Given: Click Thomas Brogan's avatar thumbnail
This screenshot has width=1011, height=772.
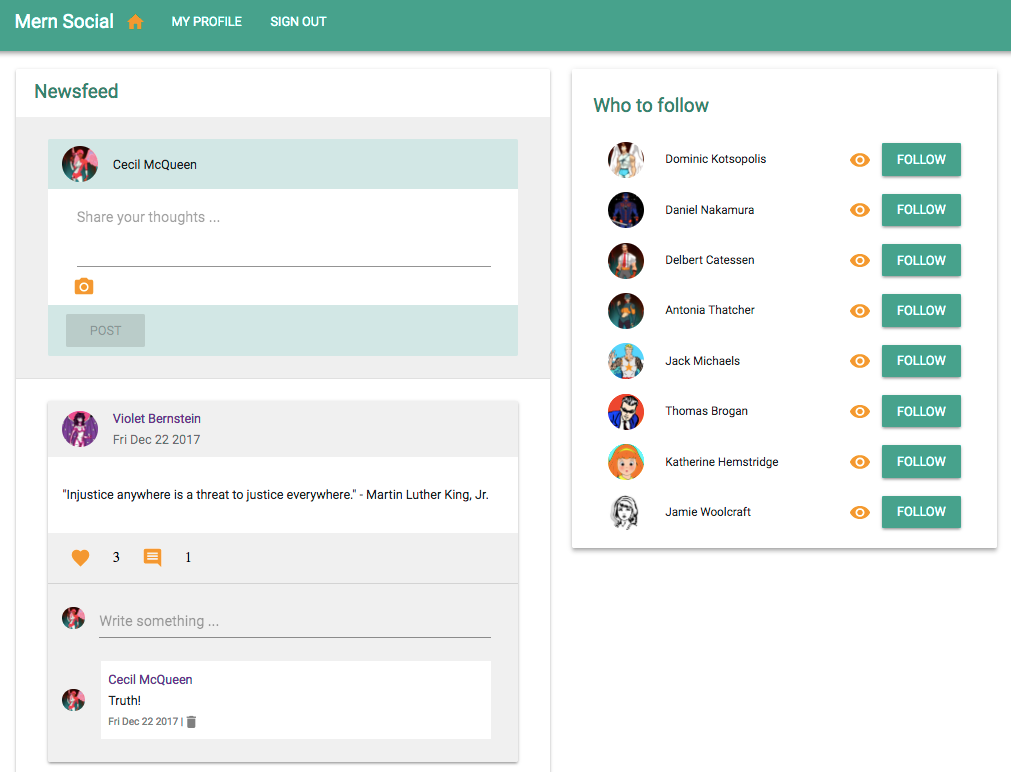Looking at the screenshot, I should pos(626,412).
